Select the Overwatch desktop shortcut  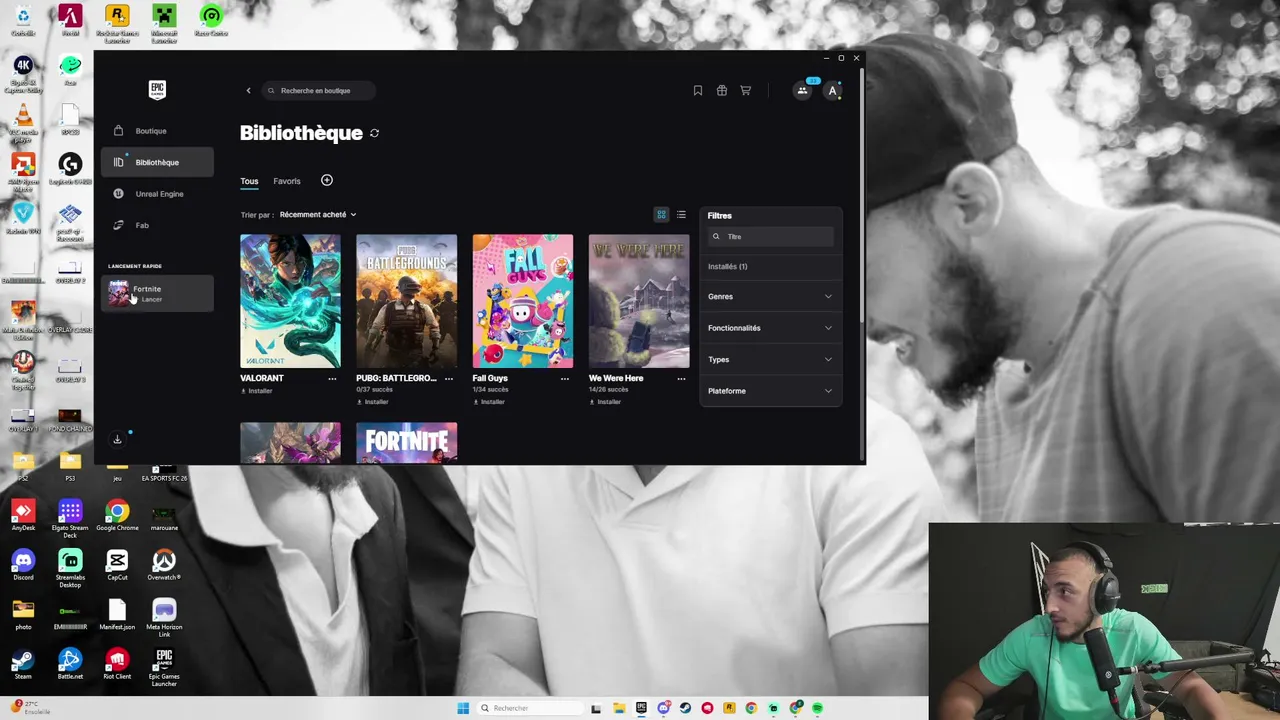click(164, 565)
